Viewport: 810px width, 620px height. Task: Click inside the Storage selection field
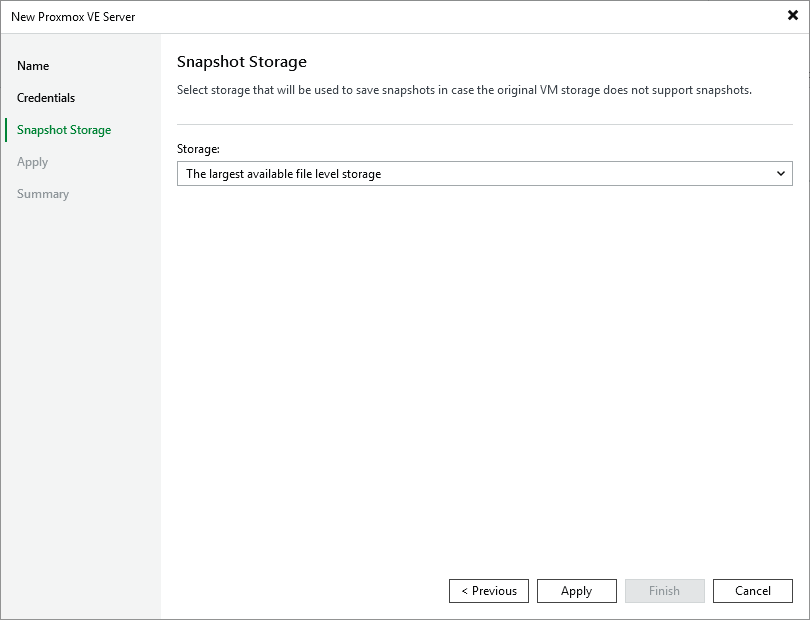pos(450,173)
